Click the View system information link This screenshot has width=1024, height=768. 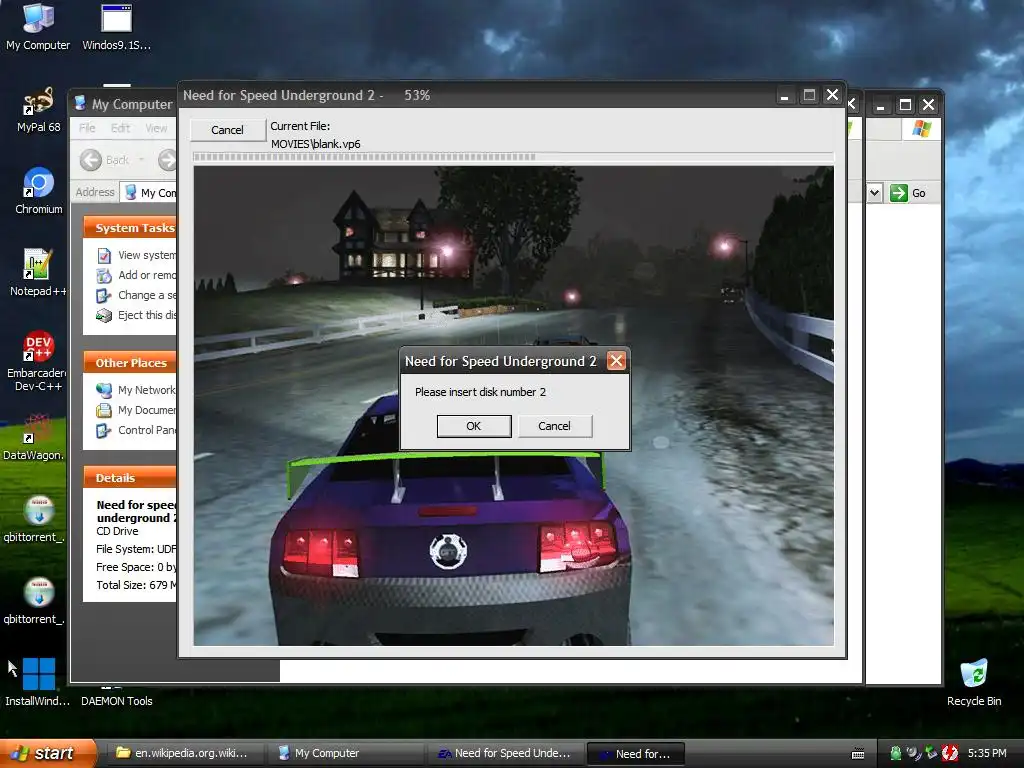coord(146,255)
